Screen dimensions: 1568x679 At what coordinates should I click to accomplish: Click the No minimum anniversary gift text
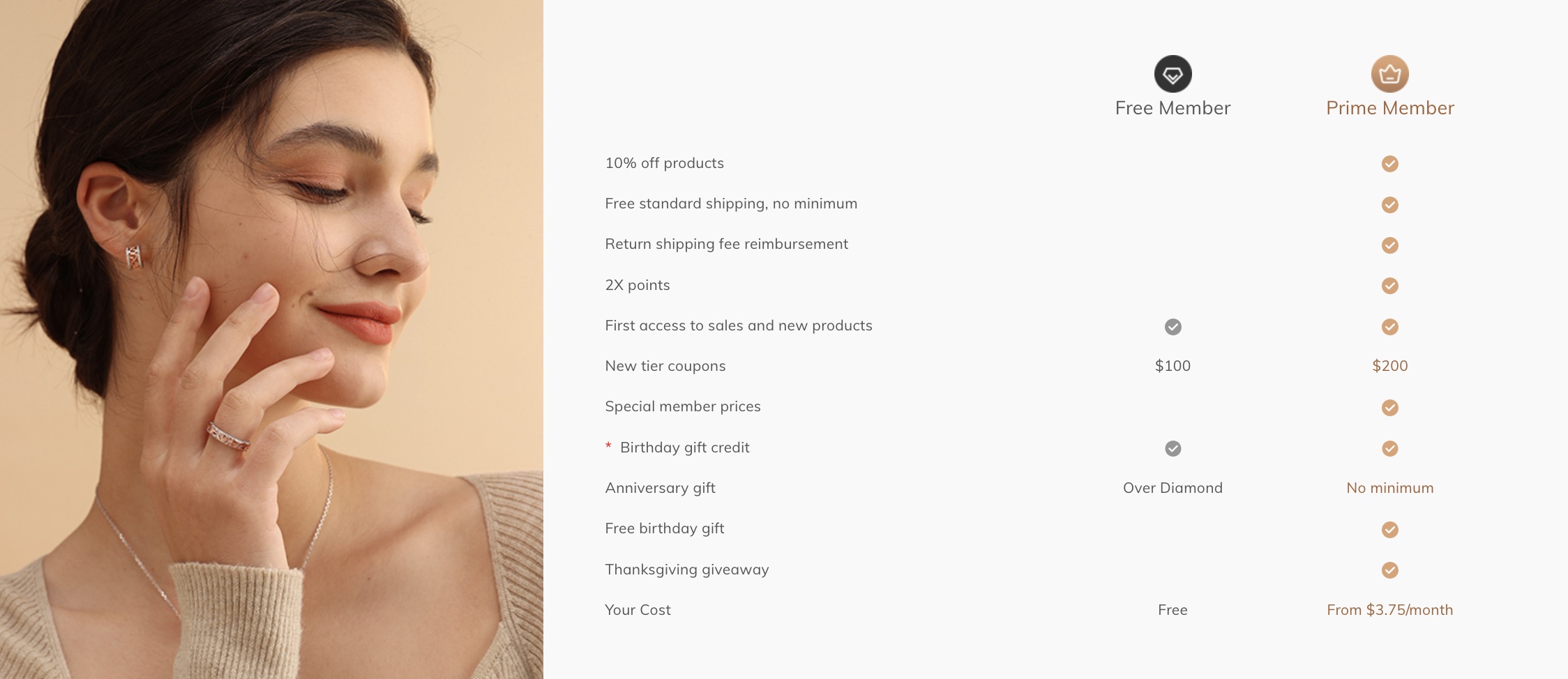coord(1389,488)
